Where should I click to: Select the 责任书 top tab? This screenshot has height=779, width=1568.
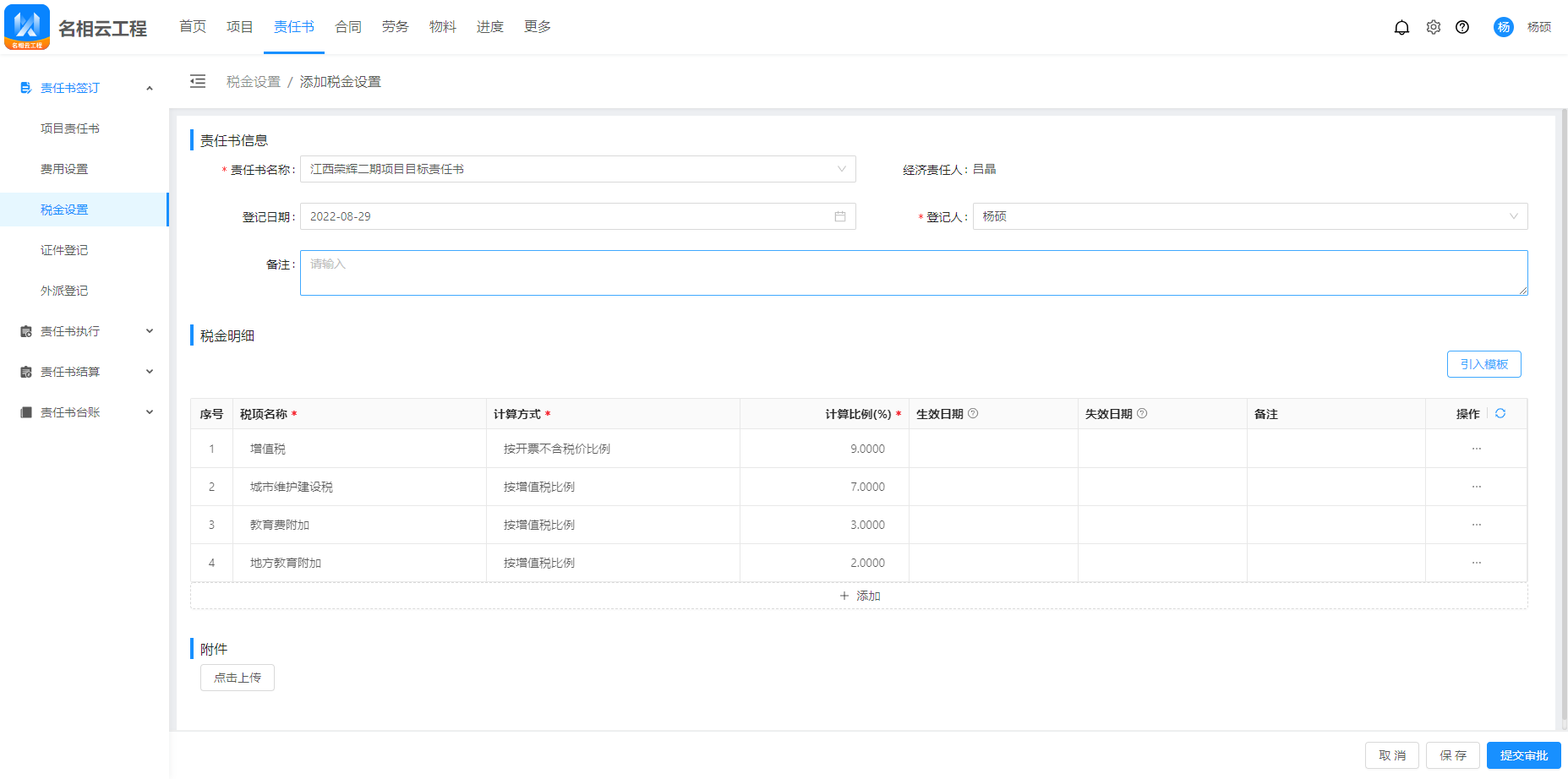294,27
